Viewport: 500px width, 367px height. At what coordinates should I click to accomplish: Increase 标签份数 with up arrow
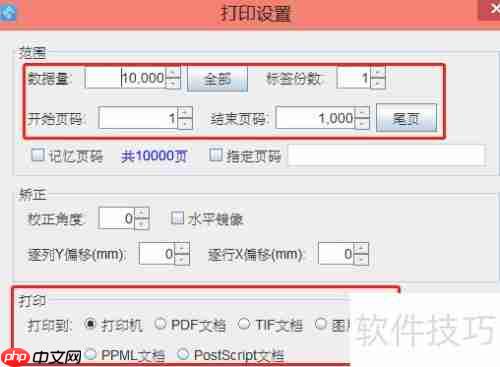click(378, 73)
